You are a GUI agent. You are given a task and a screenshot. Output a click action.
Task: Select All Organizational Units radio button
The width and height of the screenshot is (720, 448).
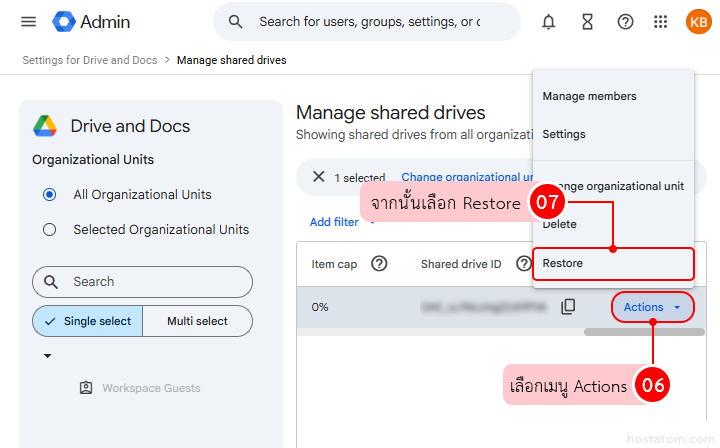point(50,195)
